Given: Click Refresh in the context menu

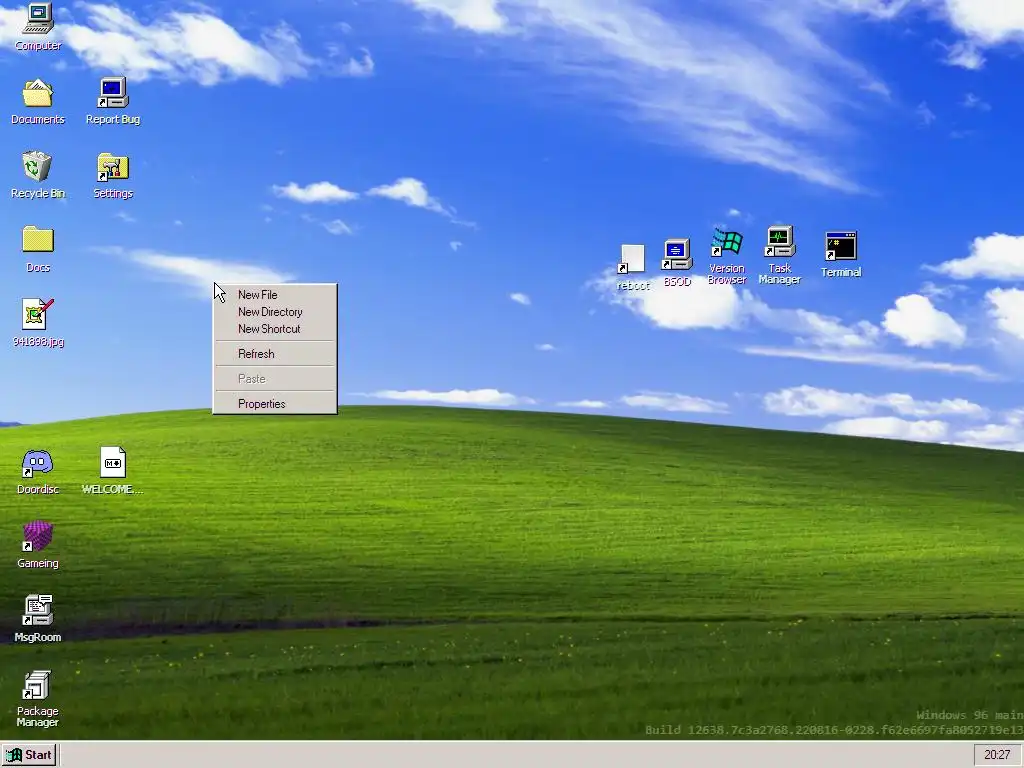Looking at the screenshot, I should (x=275, y=353).
